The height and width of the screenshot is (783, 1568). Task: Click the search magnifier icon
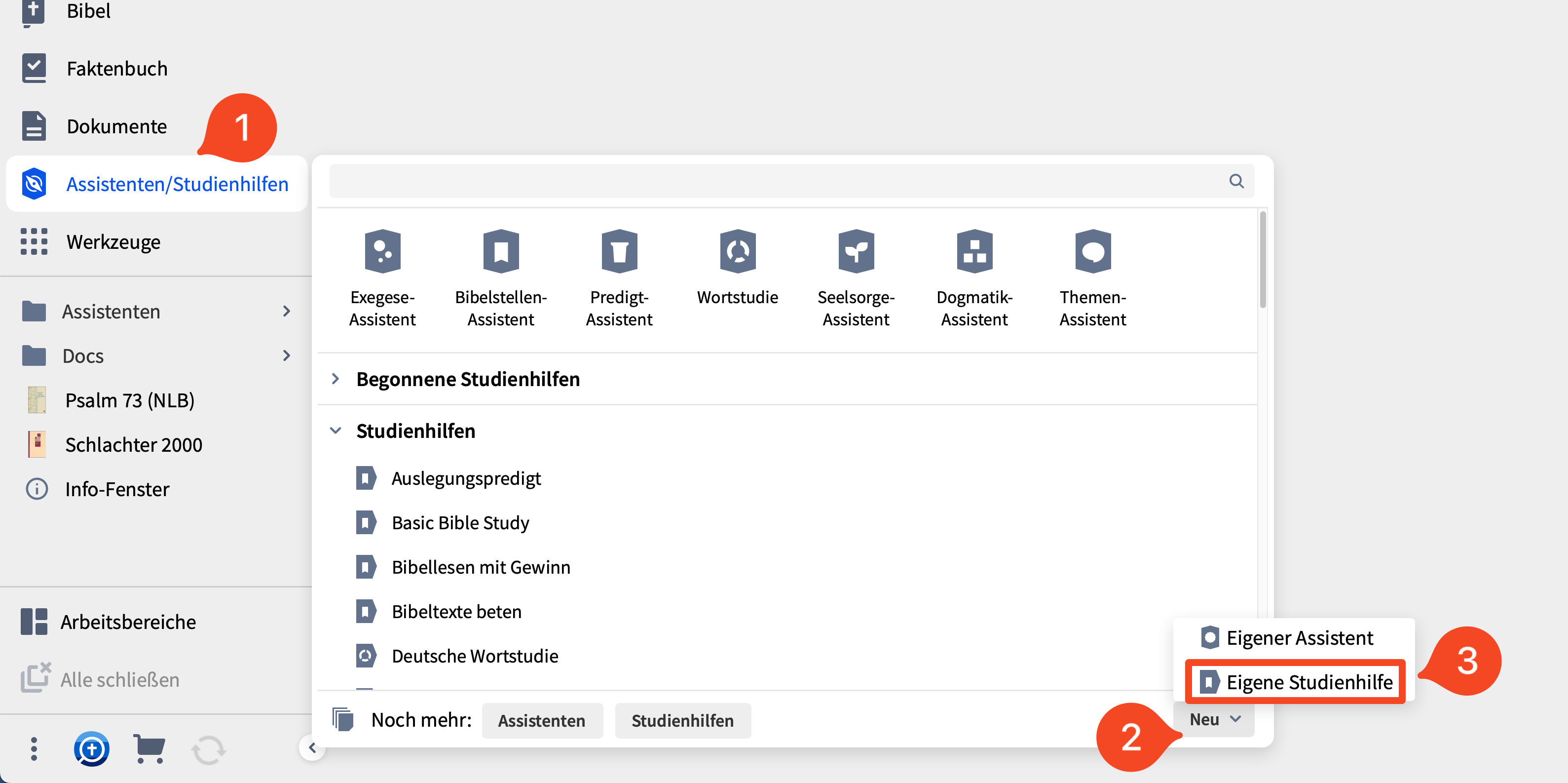pos(1236,181)
